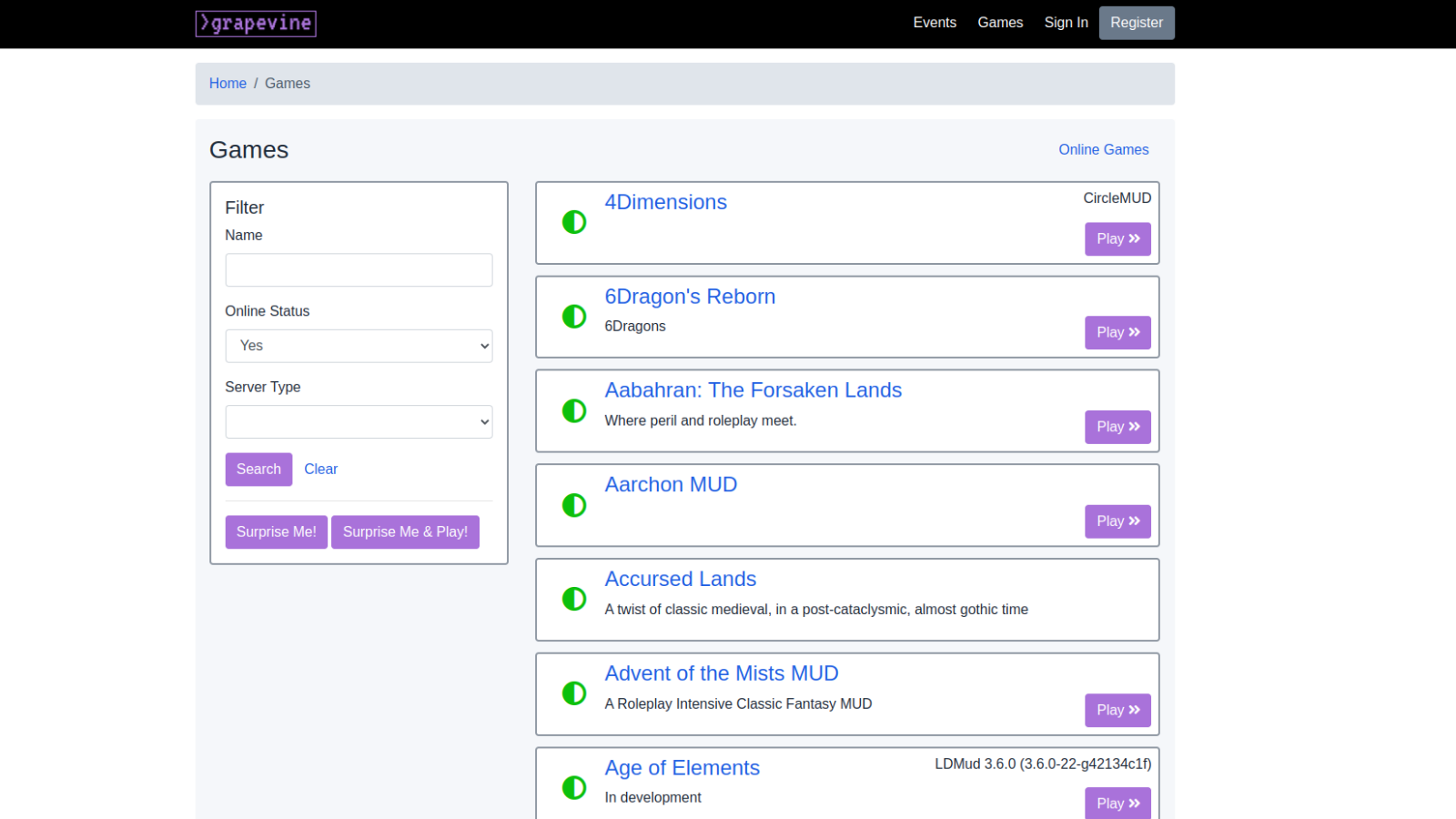Navigate to Home via the breadcrumb

227,83
